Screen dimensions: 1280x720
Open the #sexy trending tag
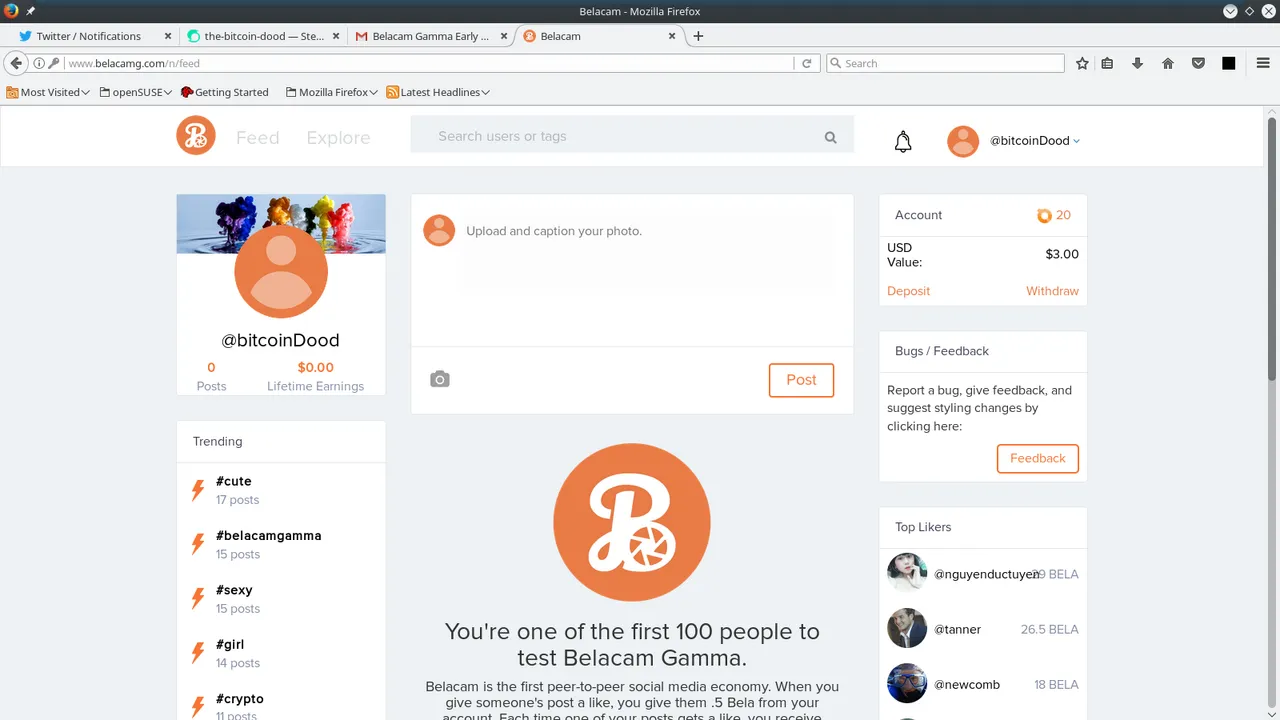(x=234, y=590)
